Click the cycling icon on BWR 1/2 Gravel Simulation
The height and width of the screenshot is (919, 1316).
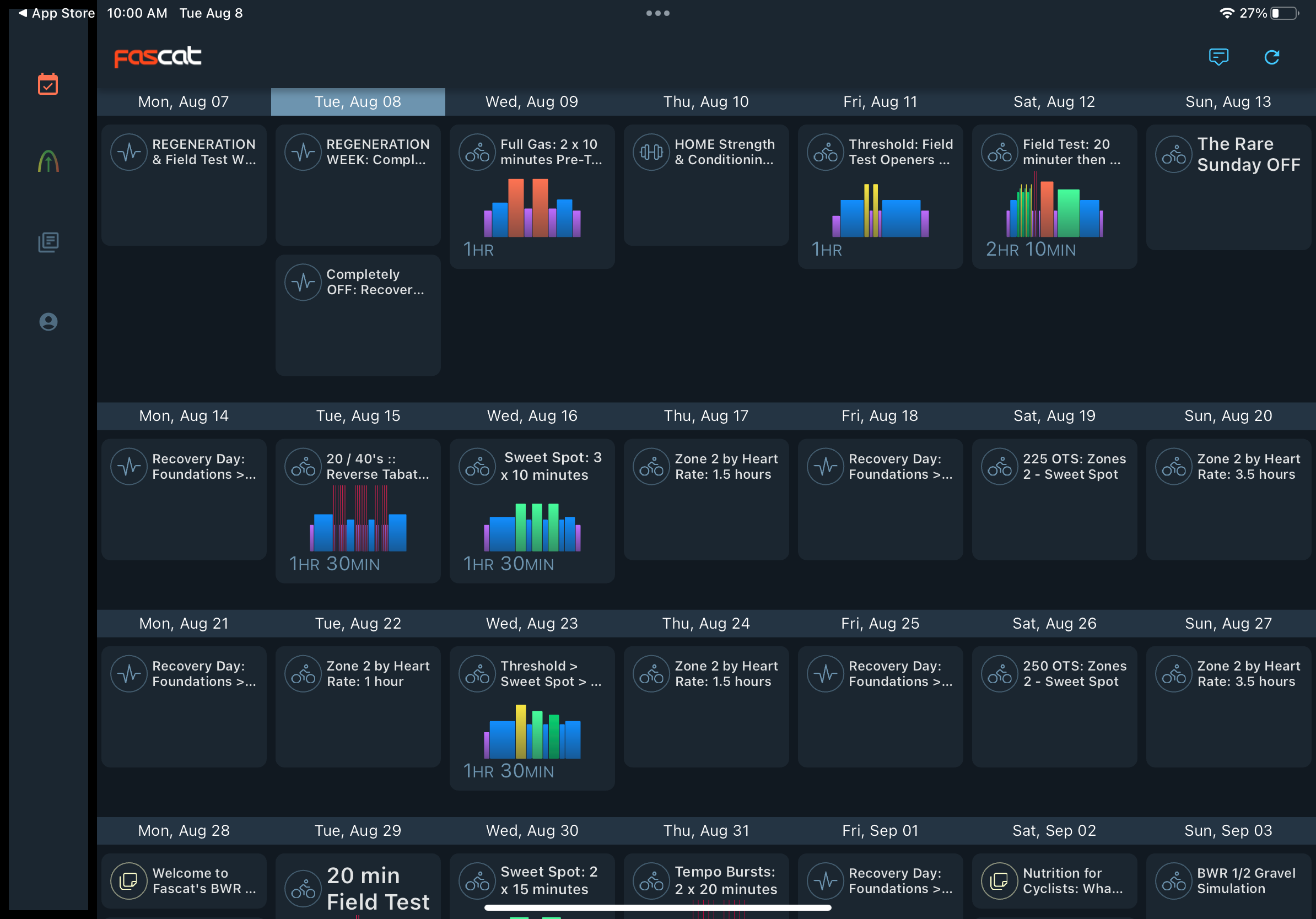point(1174,880)
